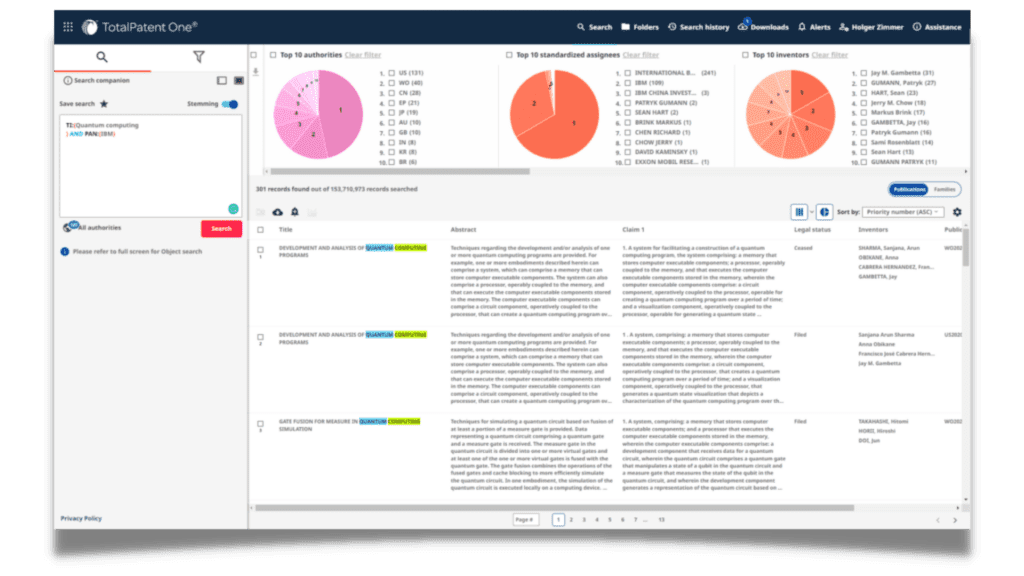Open Search history in the header
Image resolution: width=1024 pixels, height=576 pixels.
pyautogui.click(x=698, y=27)
